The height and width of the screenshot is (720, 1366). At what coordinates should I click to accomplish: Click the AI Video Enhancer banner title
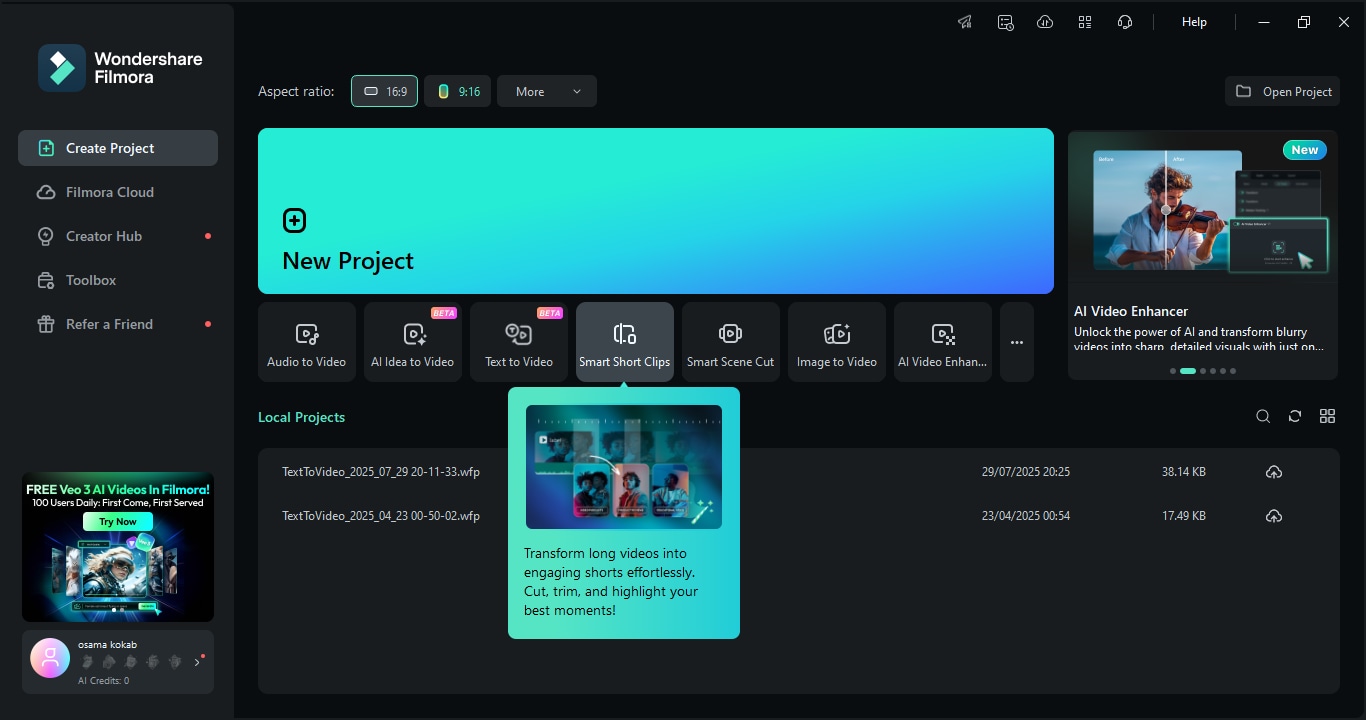[1131, 311]
